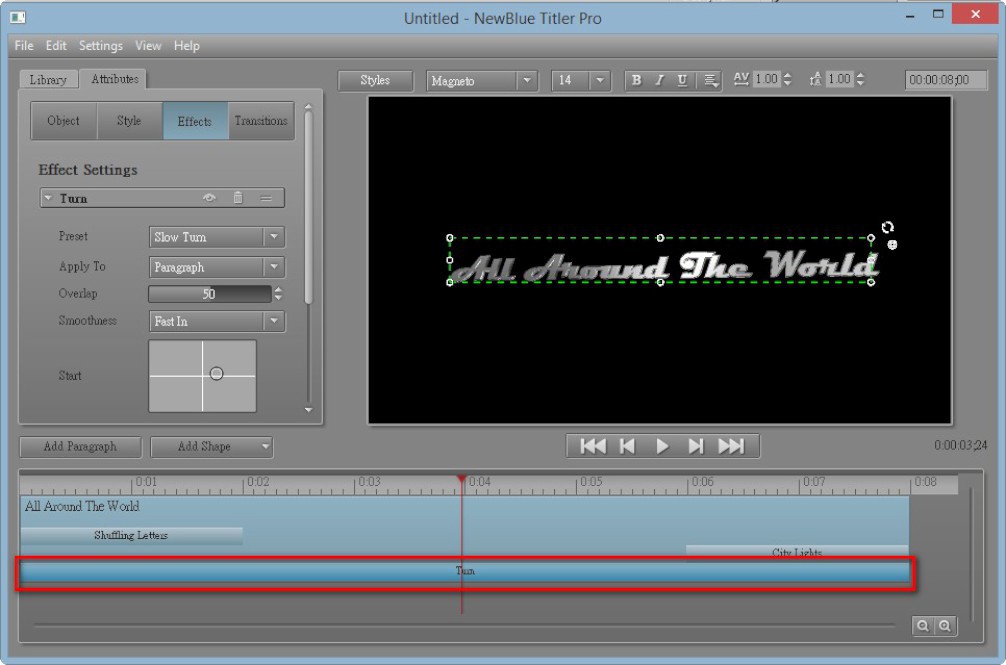1006x665 pixels.
Task: Click the Styles button
Action: (375, 80)
